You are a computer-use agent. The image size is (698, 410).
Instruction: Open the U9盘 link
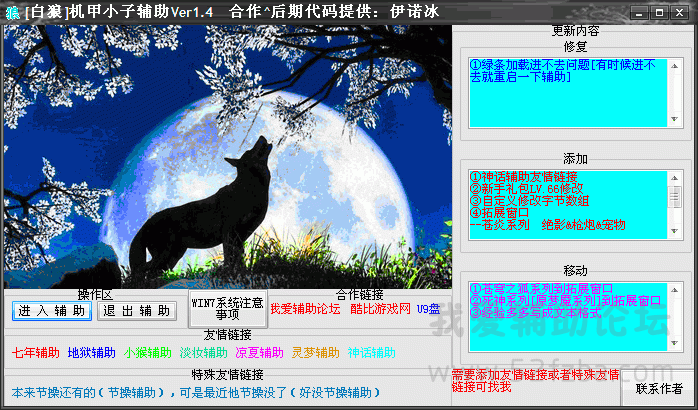(428, 309)
